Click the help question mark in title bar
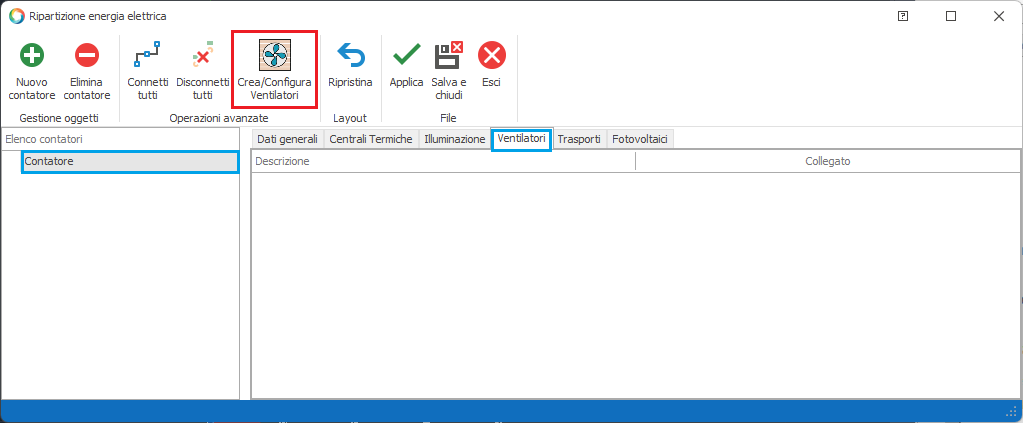This screenshot has height=423, width=1025. point(903,16)
